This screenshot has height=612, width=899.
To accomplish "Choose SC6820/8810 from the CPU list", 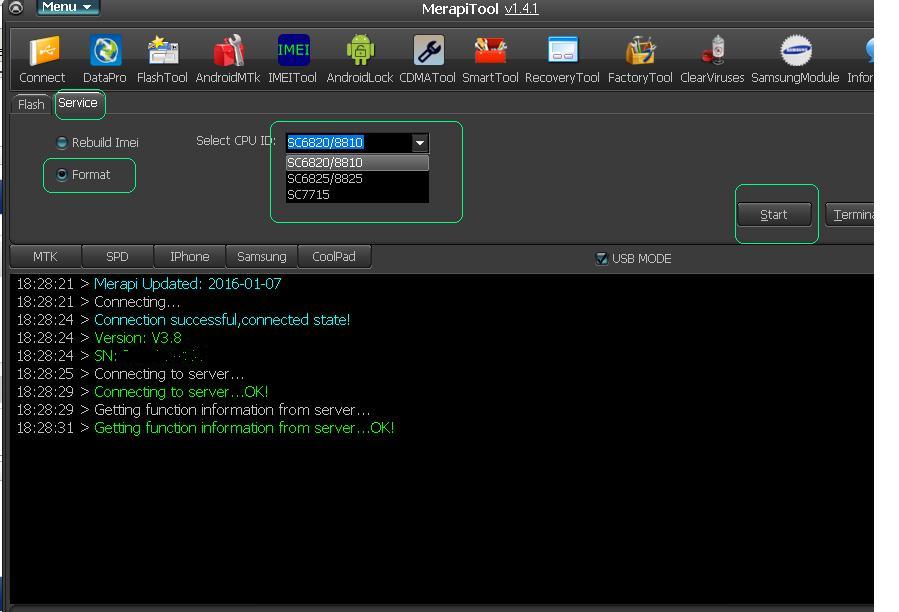I will tap(357, 163).
